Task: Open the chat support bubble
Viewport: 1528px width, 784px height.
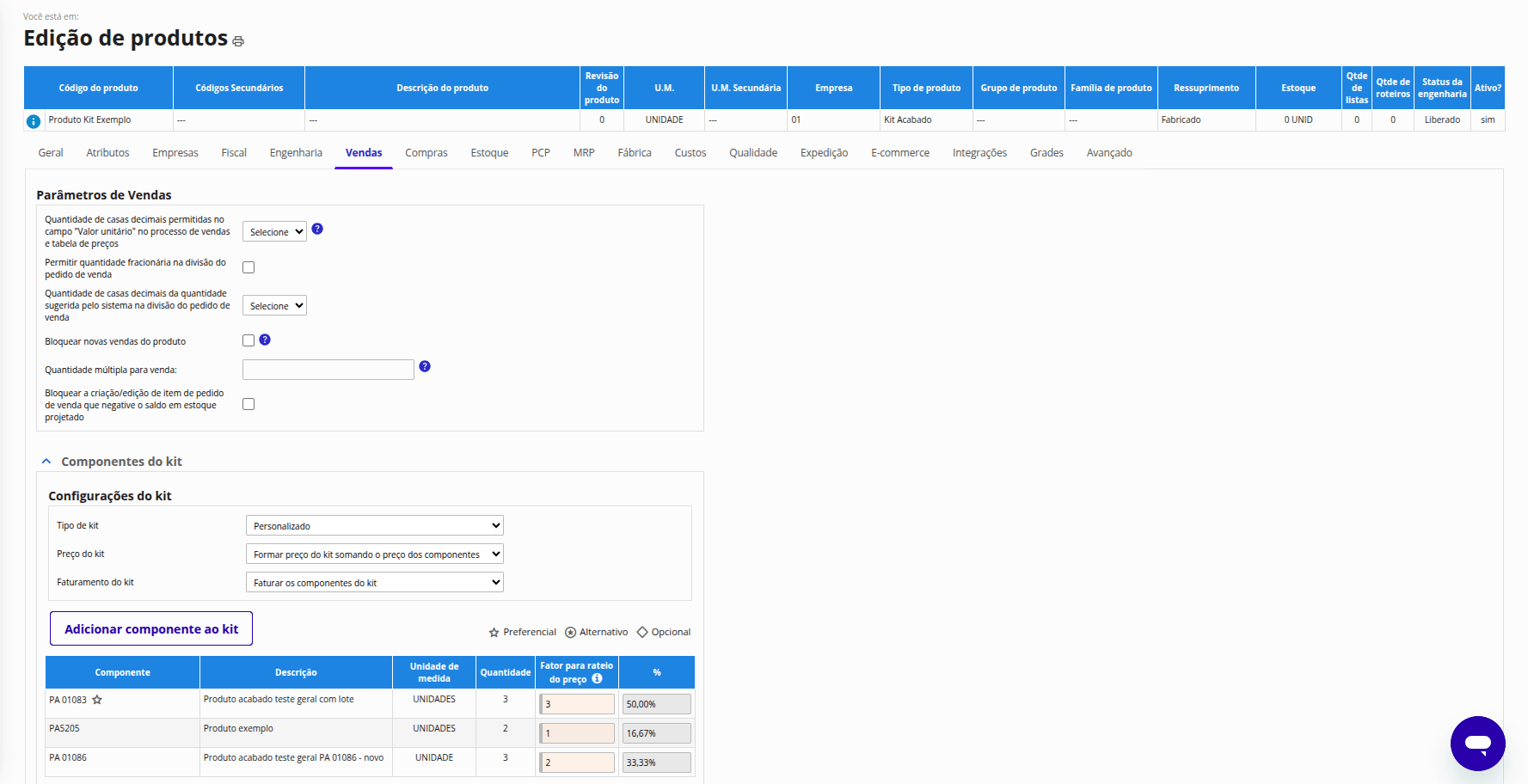Action: click(1477, 743)
